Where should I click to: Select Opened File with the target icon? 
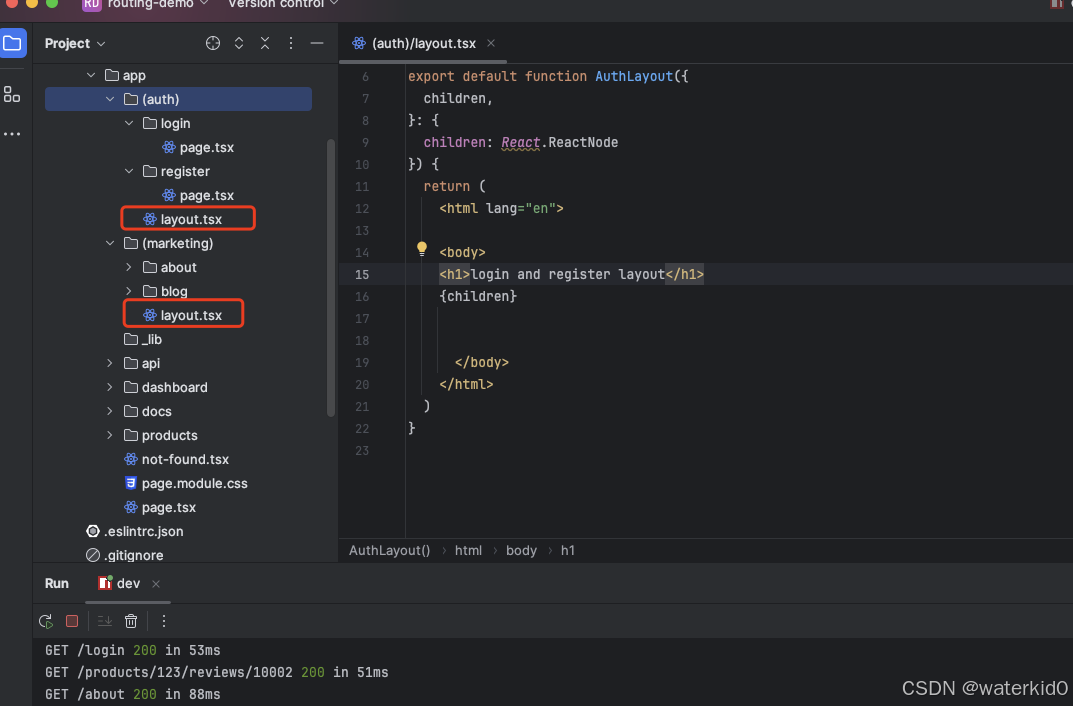click(x=213, y=43)
